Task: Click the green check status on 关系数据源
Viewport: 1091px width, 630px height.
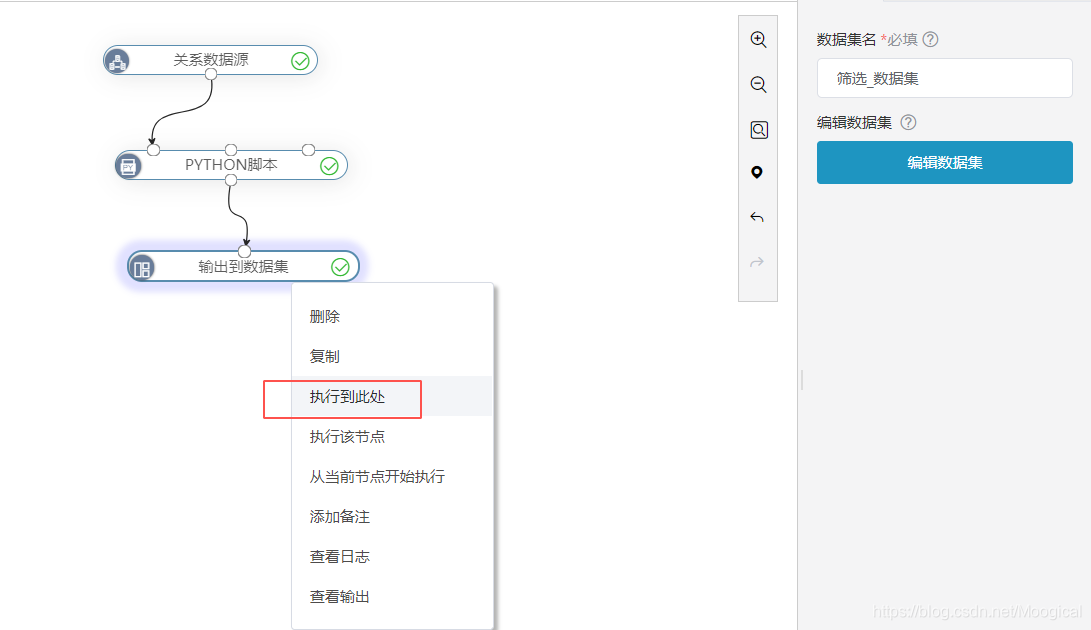Action: [300, 61]
